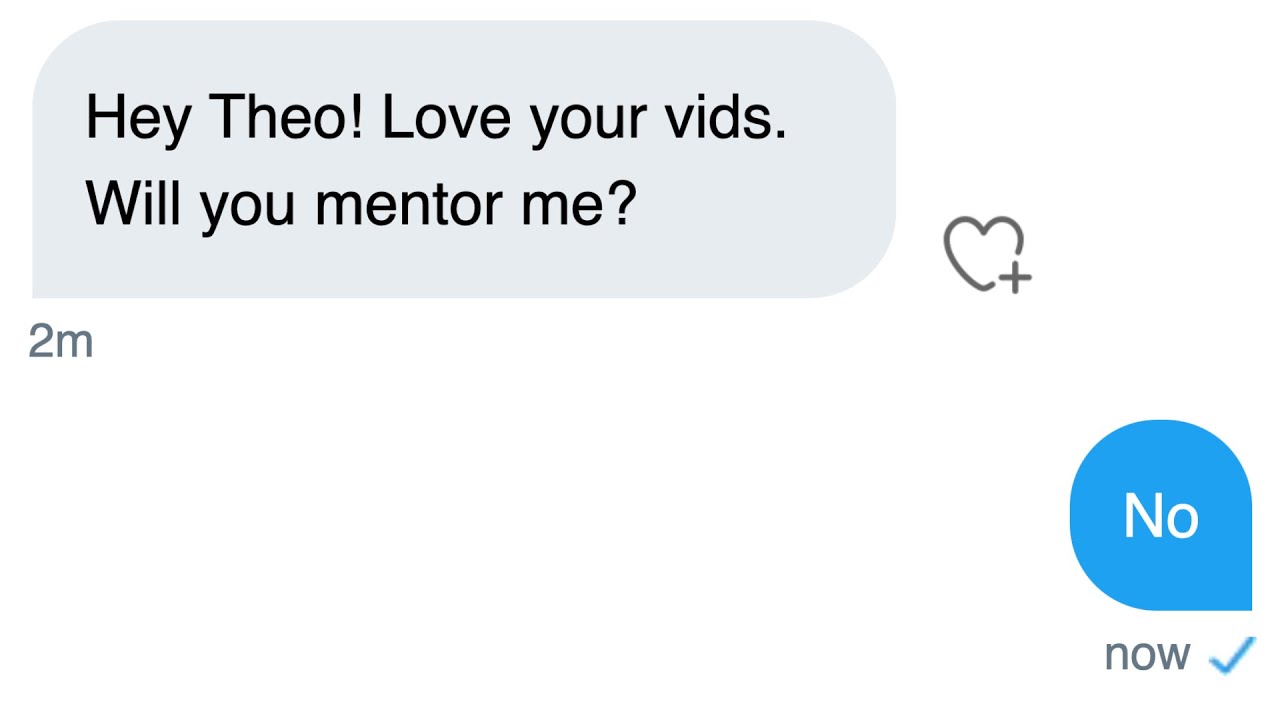Click the plus on the heart icon
The height and width of the screenshot is (720, 1280).
tap(1016, 279)
